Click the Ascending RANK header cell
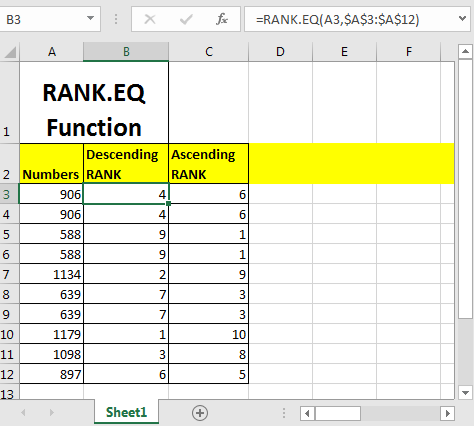 click(209, 164)
